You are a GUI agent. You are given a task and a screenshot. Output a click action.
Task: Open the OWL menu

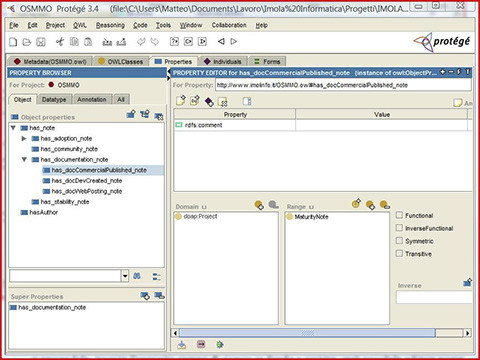[80, 25]
